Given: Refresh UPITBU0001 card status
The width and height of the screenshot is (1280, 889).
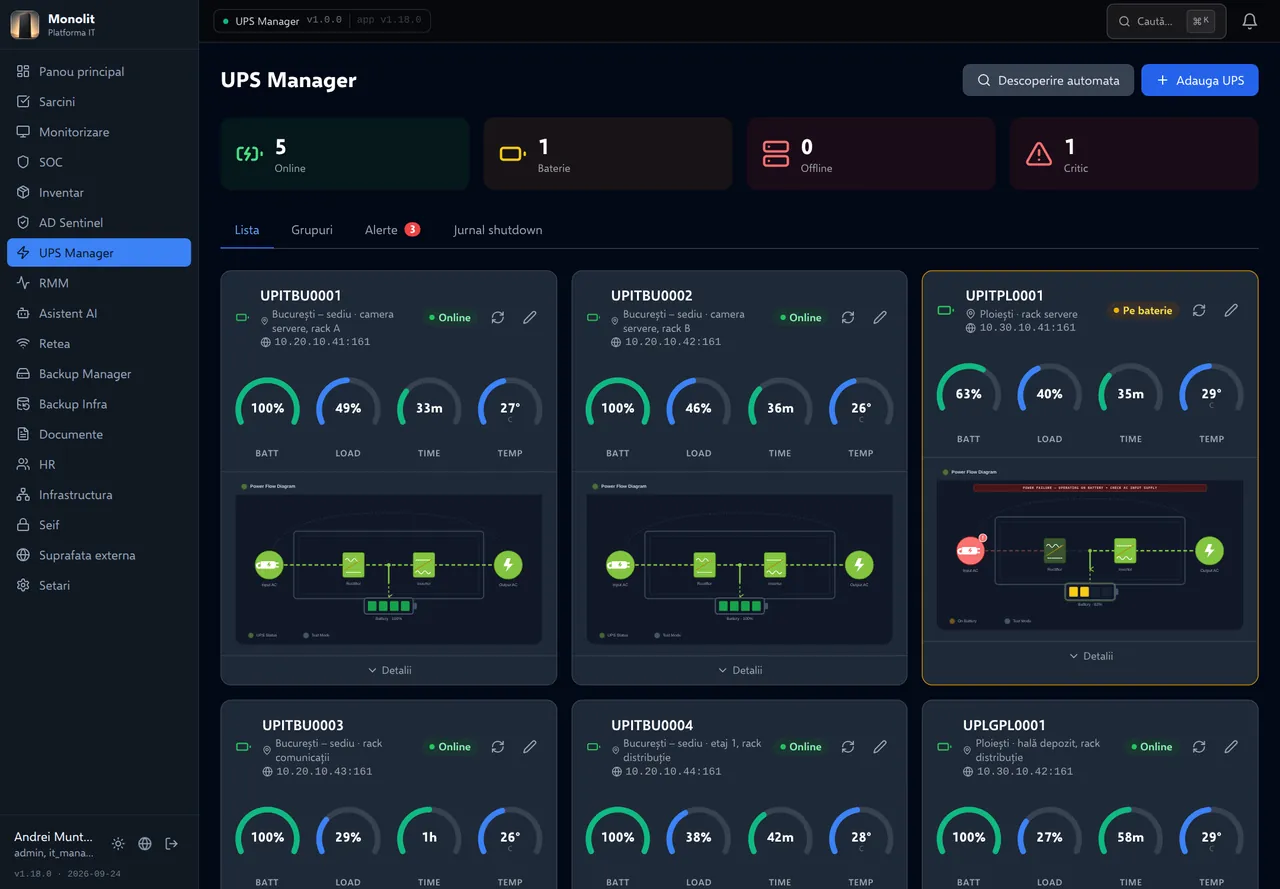Looking at the screenshot, I should point(498,317).
